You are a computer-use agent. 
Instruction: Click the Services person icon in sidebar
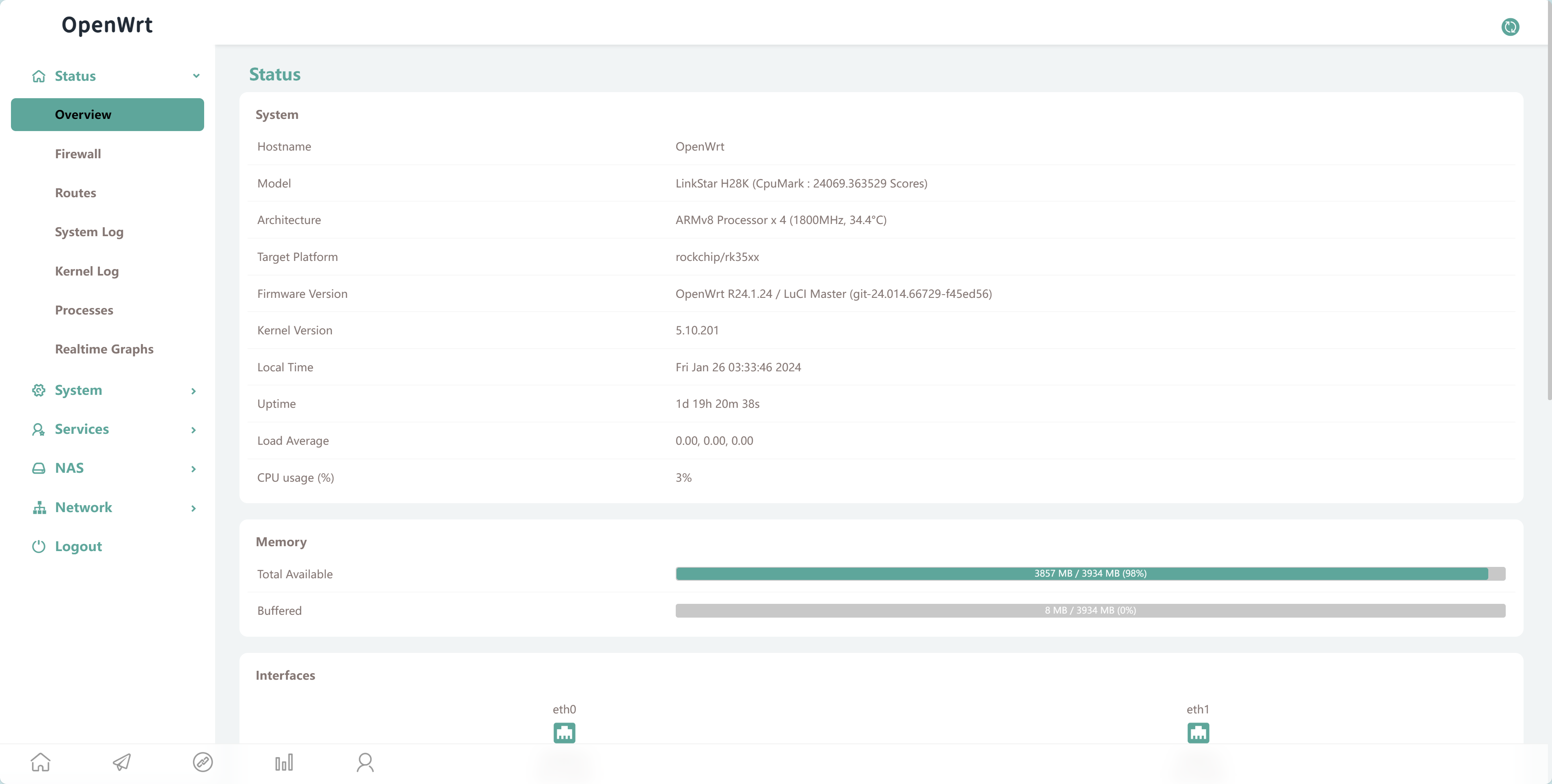tap(39, 429)
